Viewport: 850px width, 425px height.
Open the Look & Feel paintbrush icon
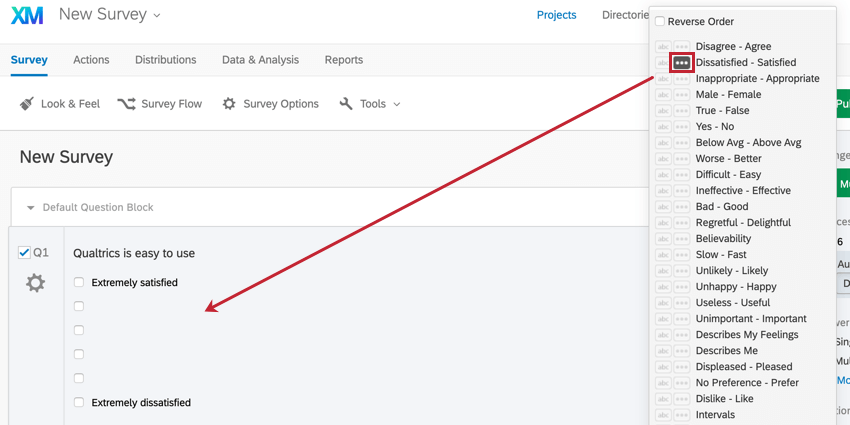click(x=27, y=104)
